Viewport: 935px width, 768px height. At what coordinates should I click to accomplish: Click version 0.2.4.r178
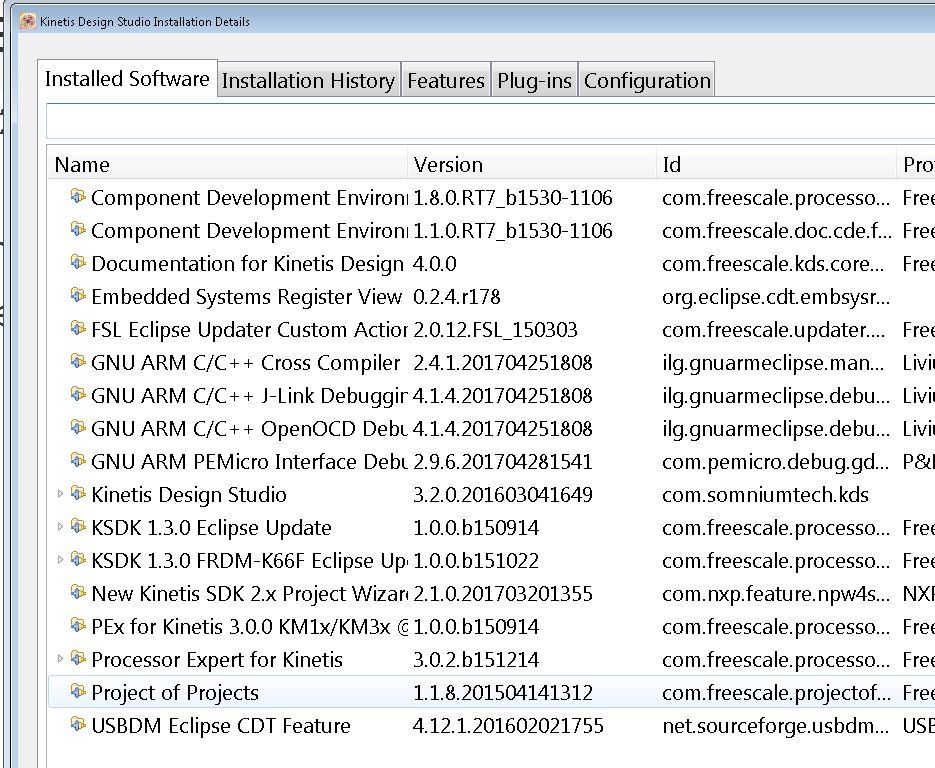click(456, 296)
